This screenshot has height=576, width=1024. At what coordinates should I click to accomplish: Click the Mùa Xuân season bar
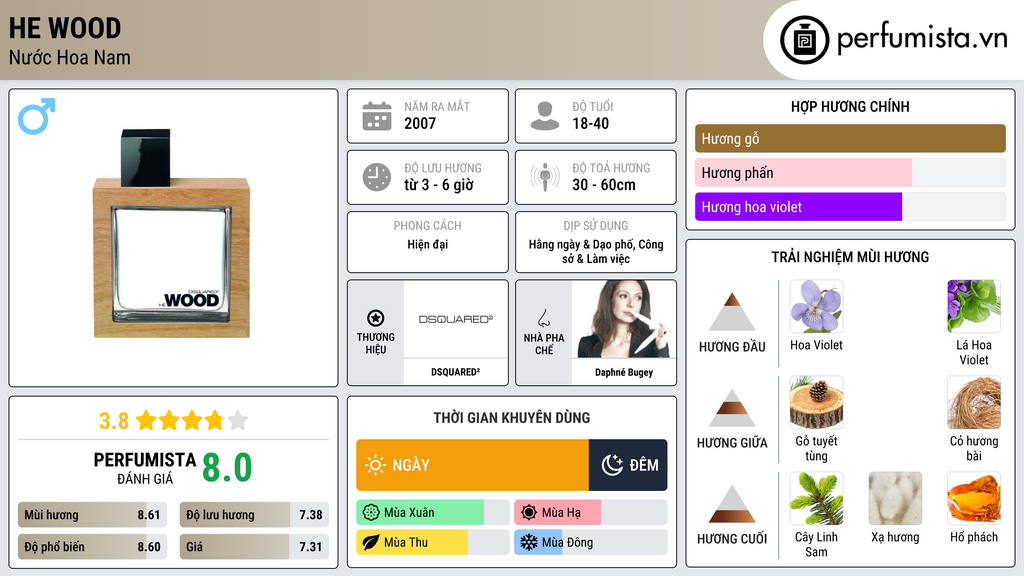(433, 513)
